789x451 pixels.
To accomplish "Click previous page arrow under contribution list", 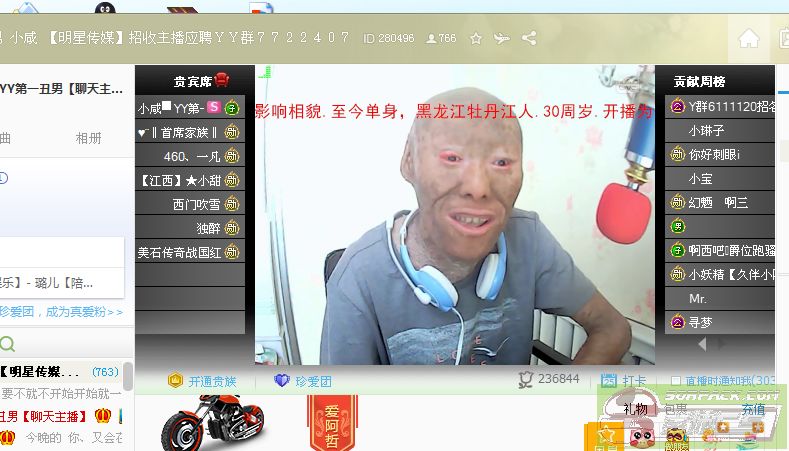I will point(702,344).
